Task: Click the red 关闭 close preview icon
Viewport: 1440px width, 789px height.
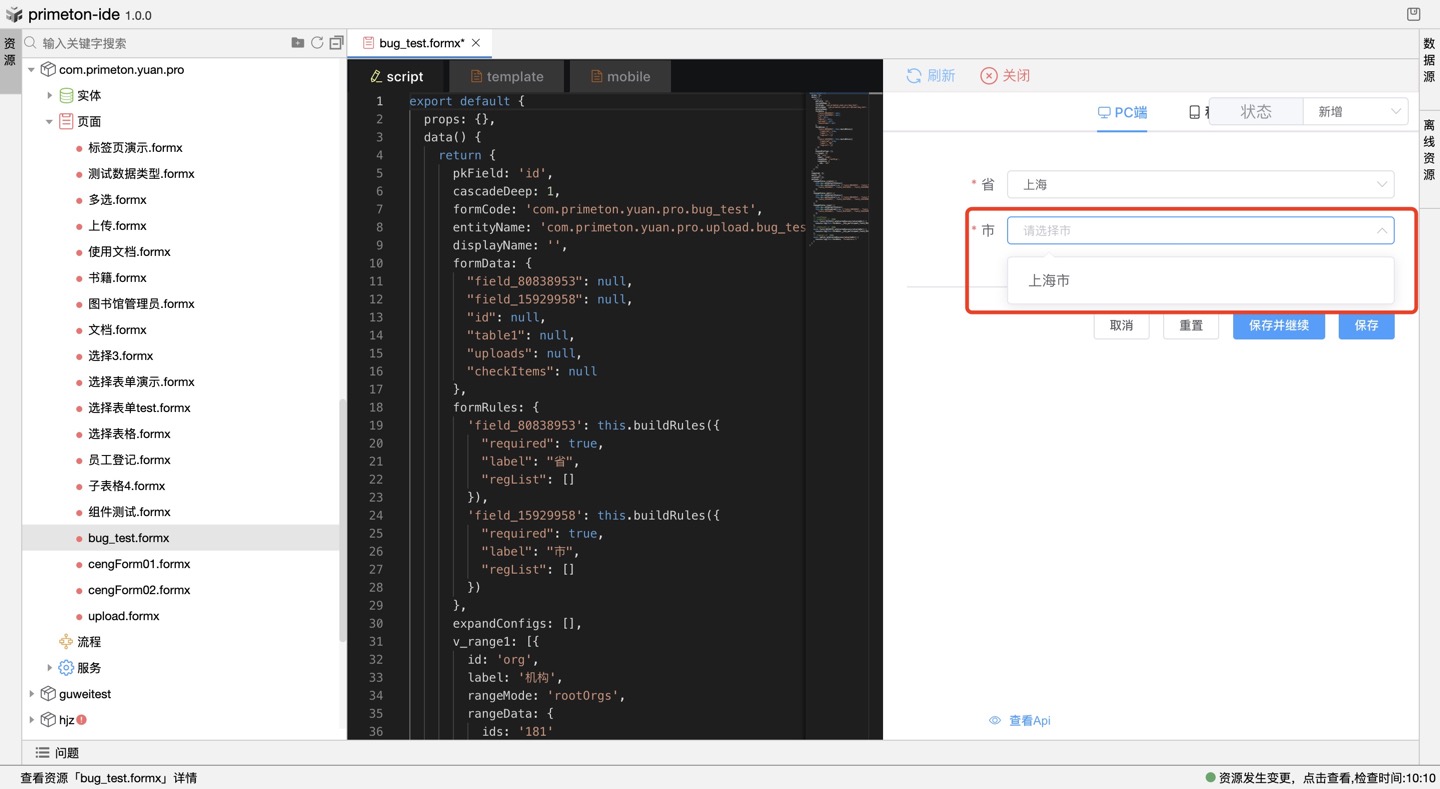Action: (988, 76)
